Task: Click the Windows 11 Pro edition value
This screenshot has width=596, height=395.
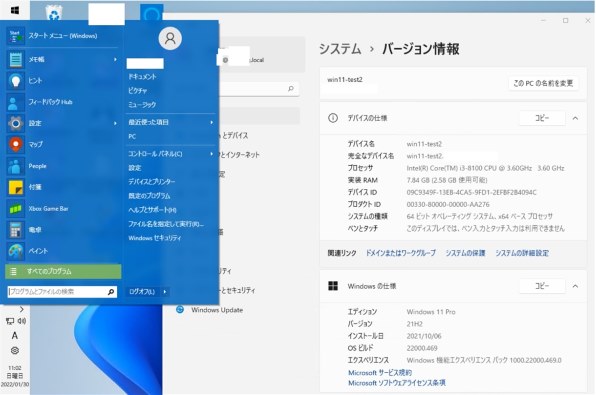Action: (431, 312)
